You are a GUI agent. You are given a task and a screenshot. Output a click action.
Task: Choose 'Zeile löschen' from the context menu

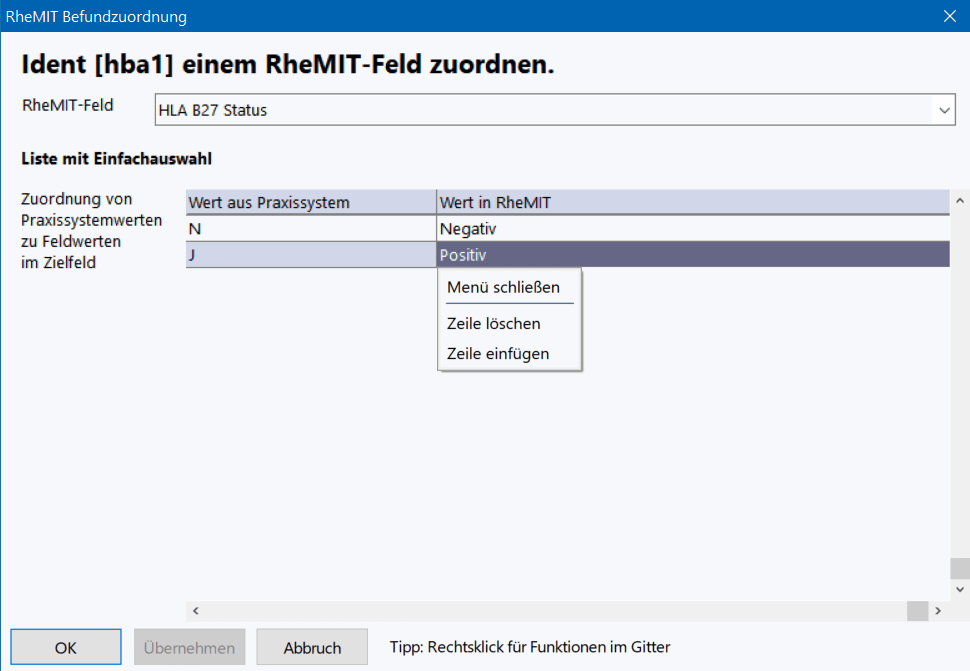494,323
